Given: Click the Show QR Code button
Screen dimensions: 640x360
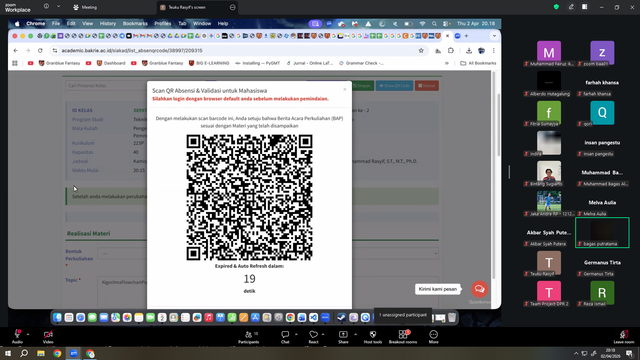Looking at the screenshot, I should (394, 86).
